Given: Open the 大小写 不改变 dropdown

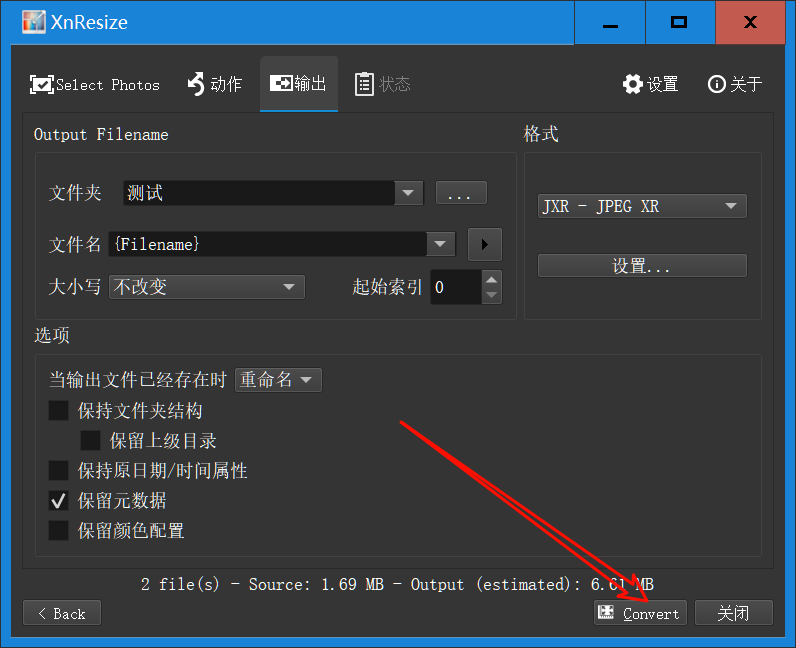Looking at the screenshot, I should pos(207,287).
